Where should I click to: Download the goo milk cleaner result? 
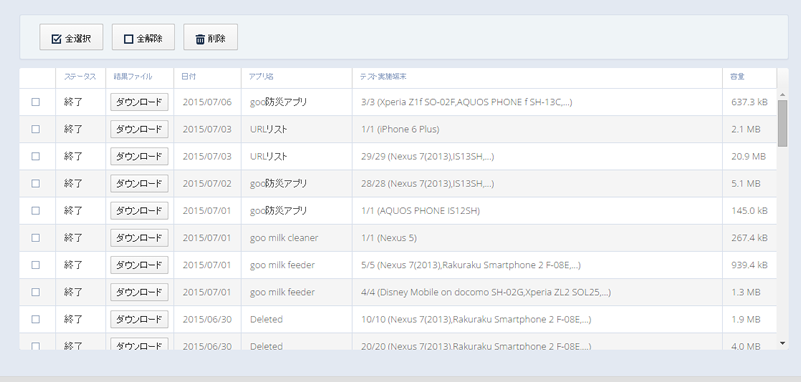click(139, 237)
